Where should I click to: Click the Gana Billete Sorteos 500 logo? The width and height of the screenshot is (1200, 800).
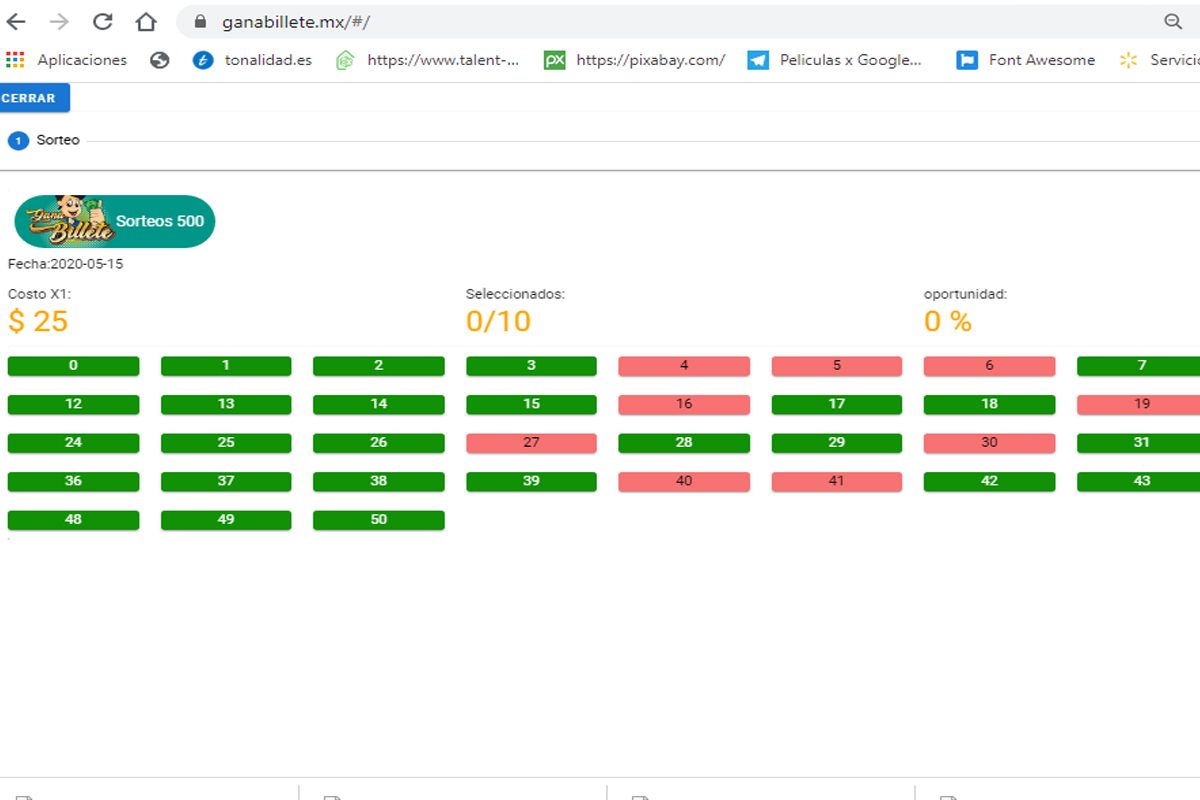pyautogui.click(x=114, y=221)
